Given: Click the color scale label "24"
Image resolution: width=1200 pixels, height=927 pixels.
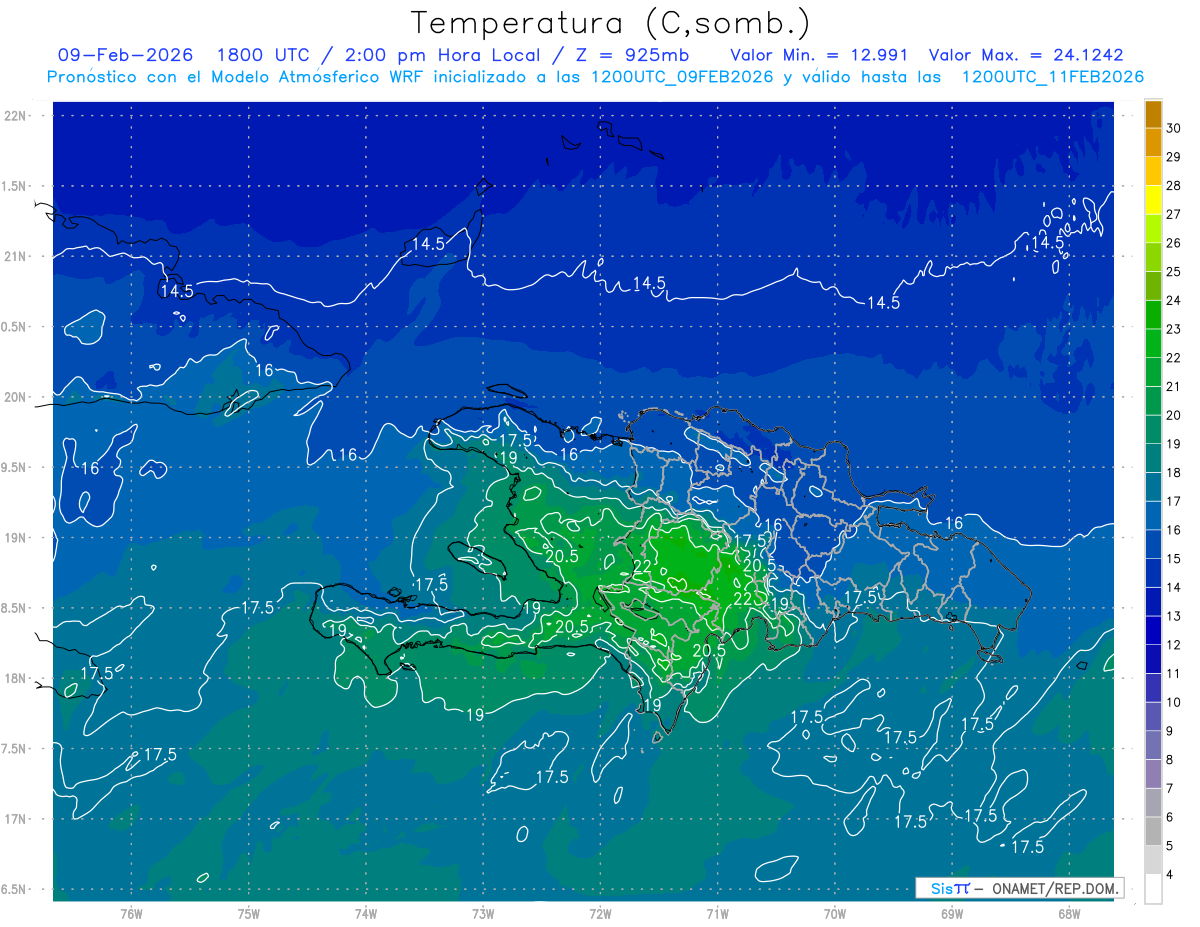Looking at the screenshot, I should (1175, 300).
